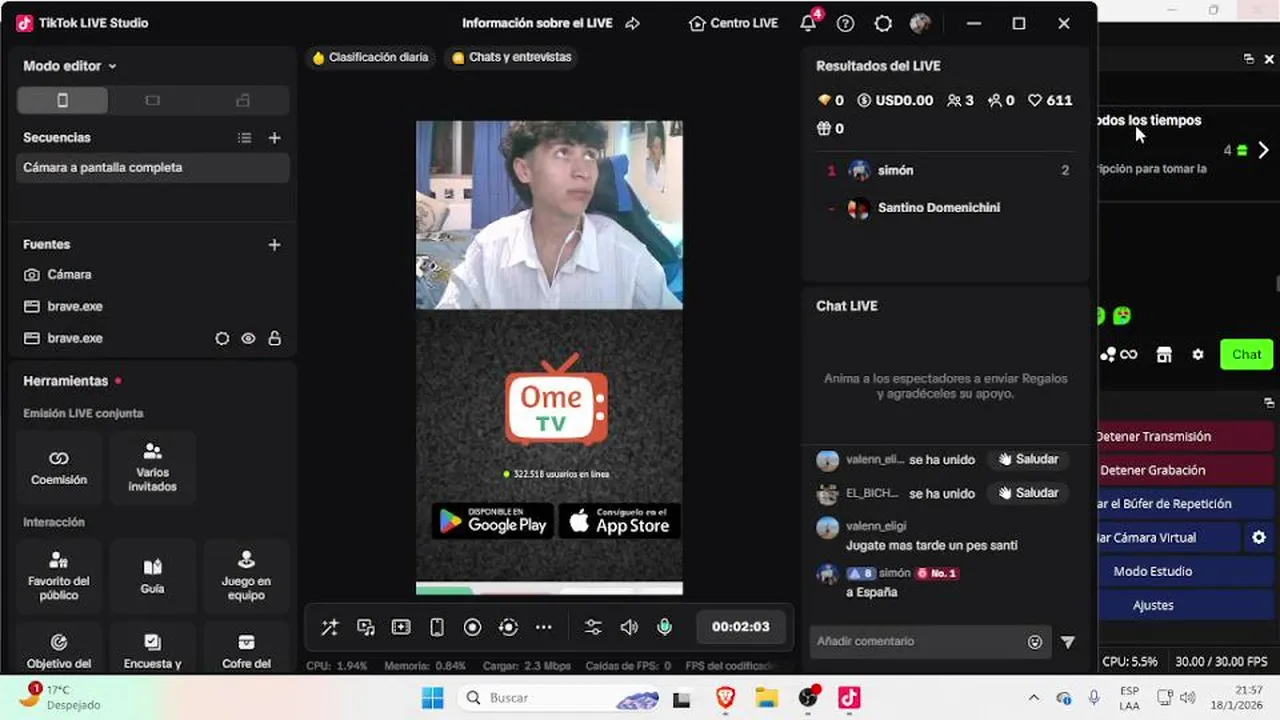Open the chat filter funnel icon

pyautogui.click(x=1068, y=642)
